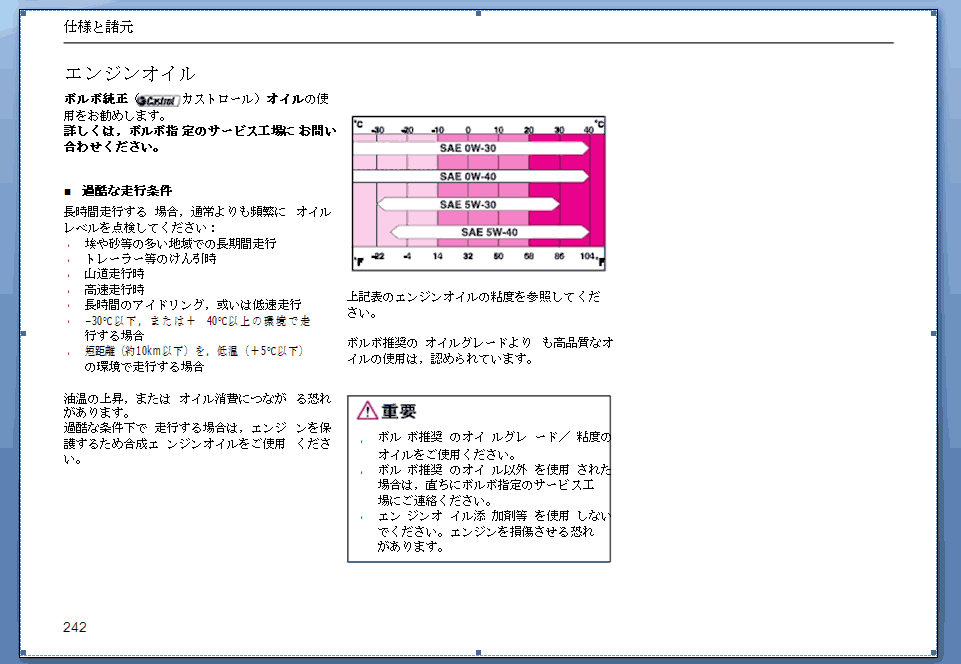Click the paragraph starting 過酷な条件下で

point(197,443)
